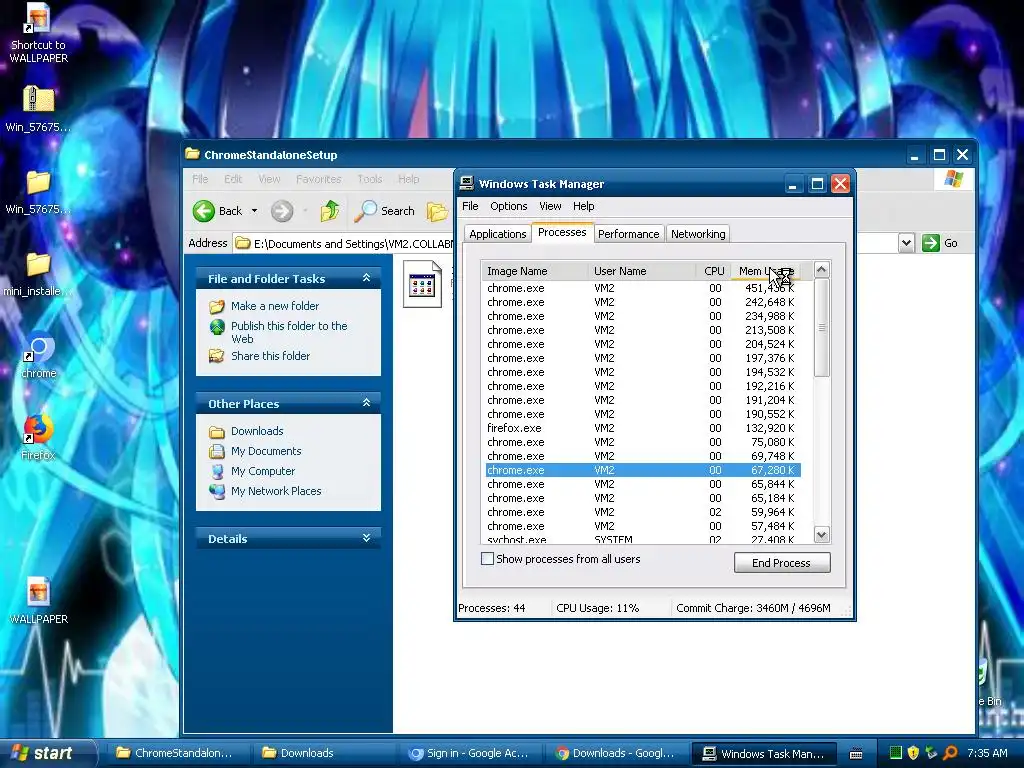
Task: Open My Network Places
Action: point(276,491)
